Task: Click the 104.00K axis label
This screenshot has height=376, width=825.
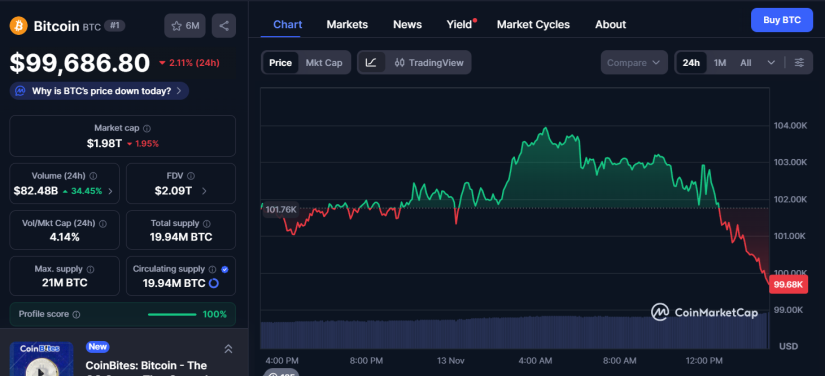Action: [790, 126]
